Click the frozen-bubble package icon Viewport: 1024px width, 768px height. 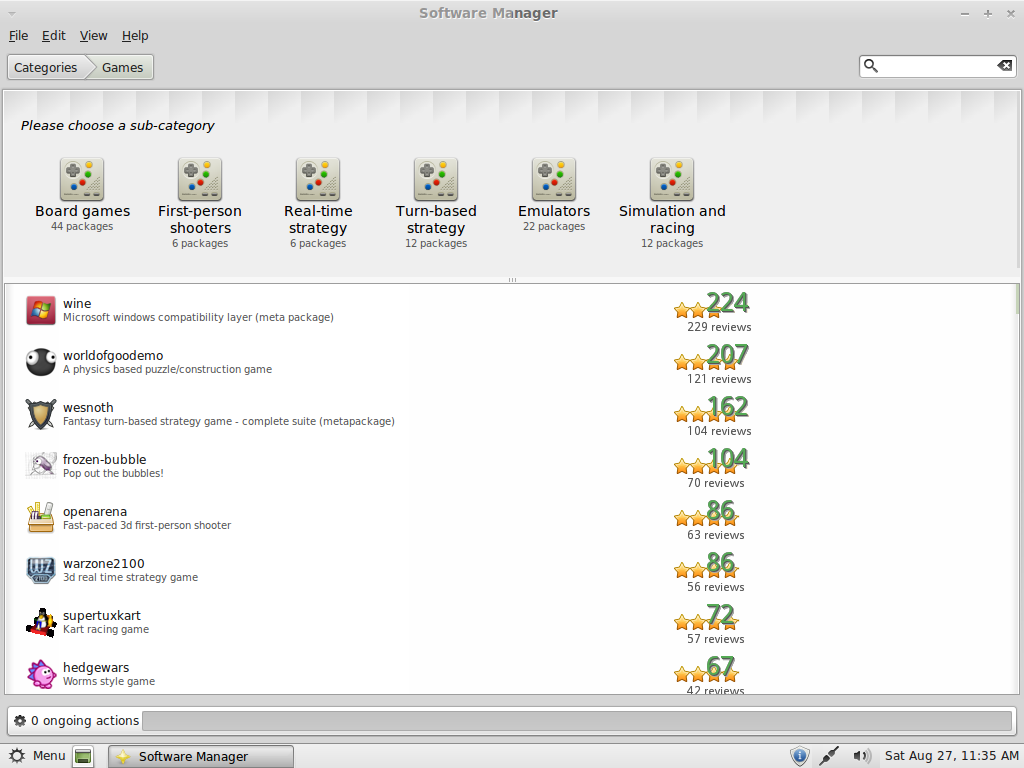[x=40, y=466]
